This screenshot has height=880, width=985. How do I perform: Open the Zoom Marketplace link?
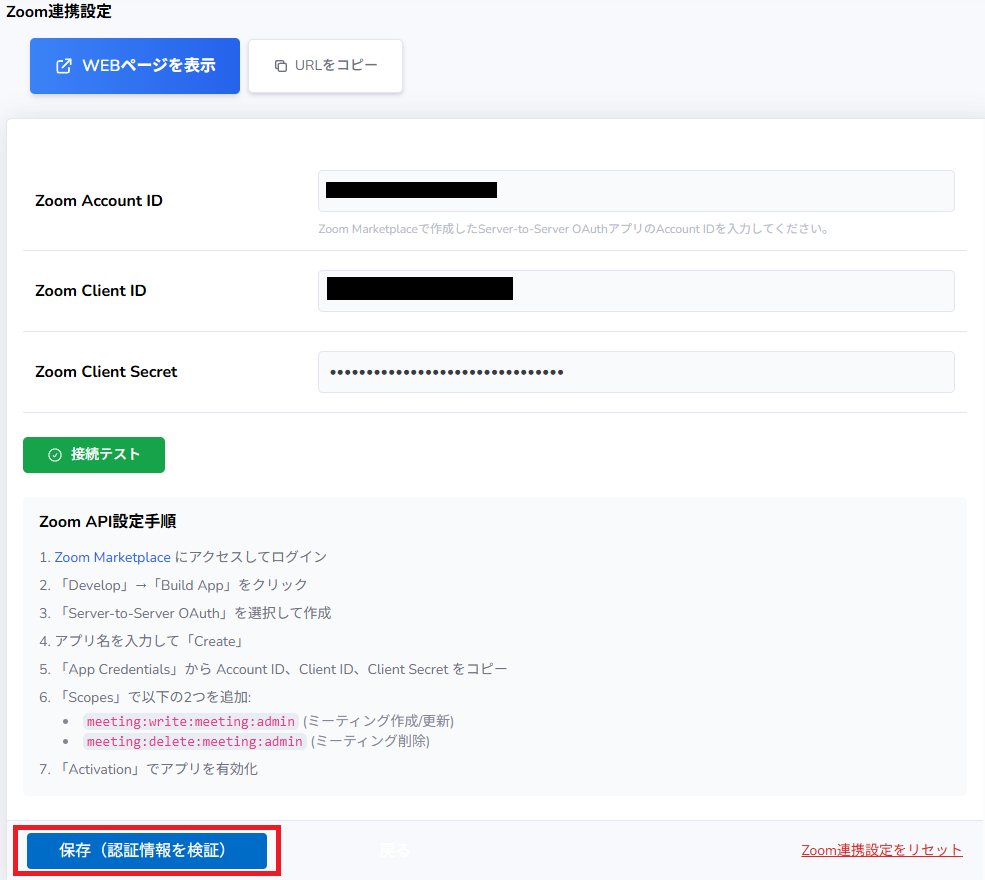coord(112,557)
